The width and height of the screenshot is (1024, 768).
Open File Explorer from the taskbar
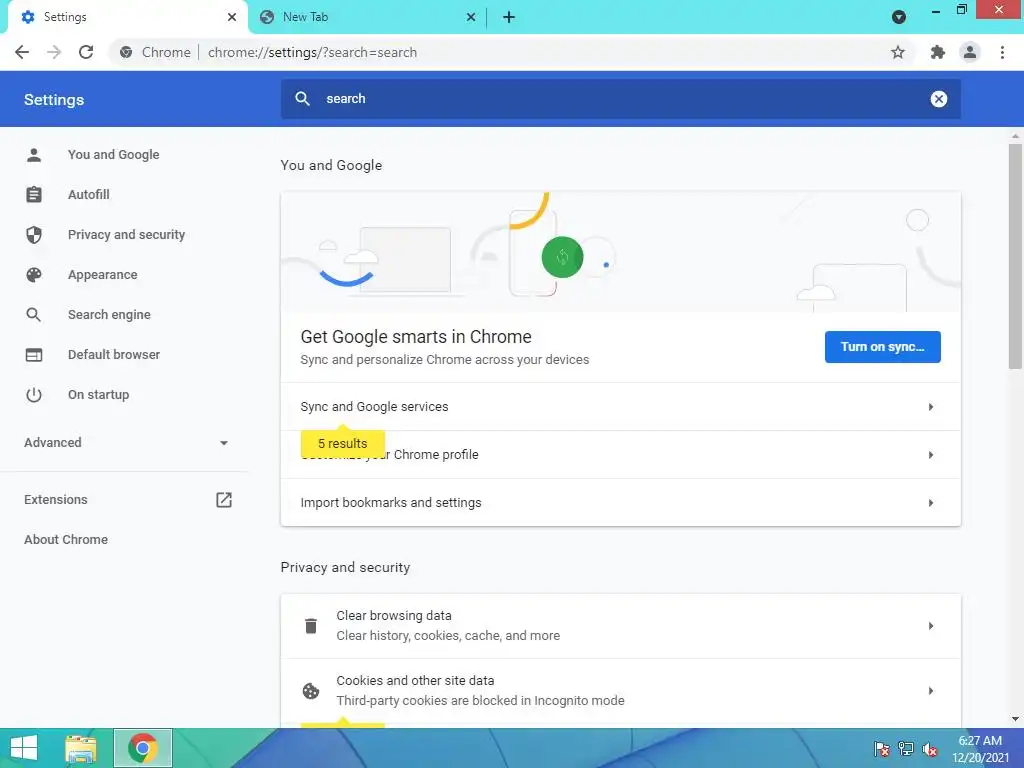pos(81,748)
